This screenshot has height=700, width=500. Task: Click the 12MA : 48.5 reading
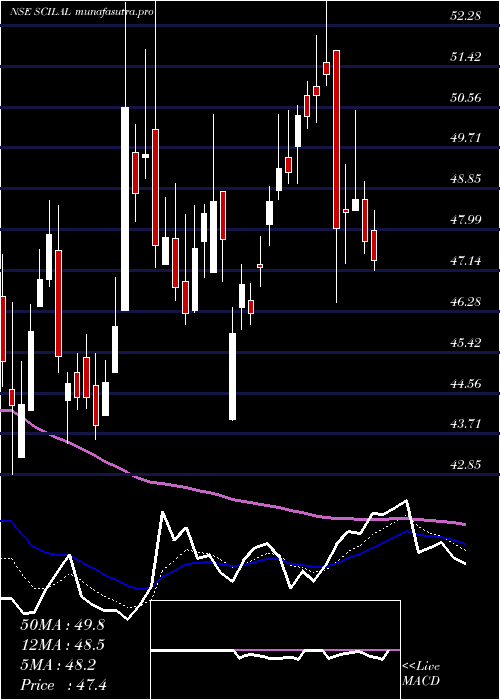coord(62,645)
